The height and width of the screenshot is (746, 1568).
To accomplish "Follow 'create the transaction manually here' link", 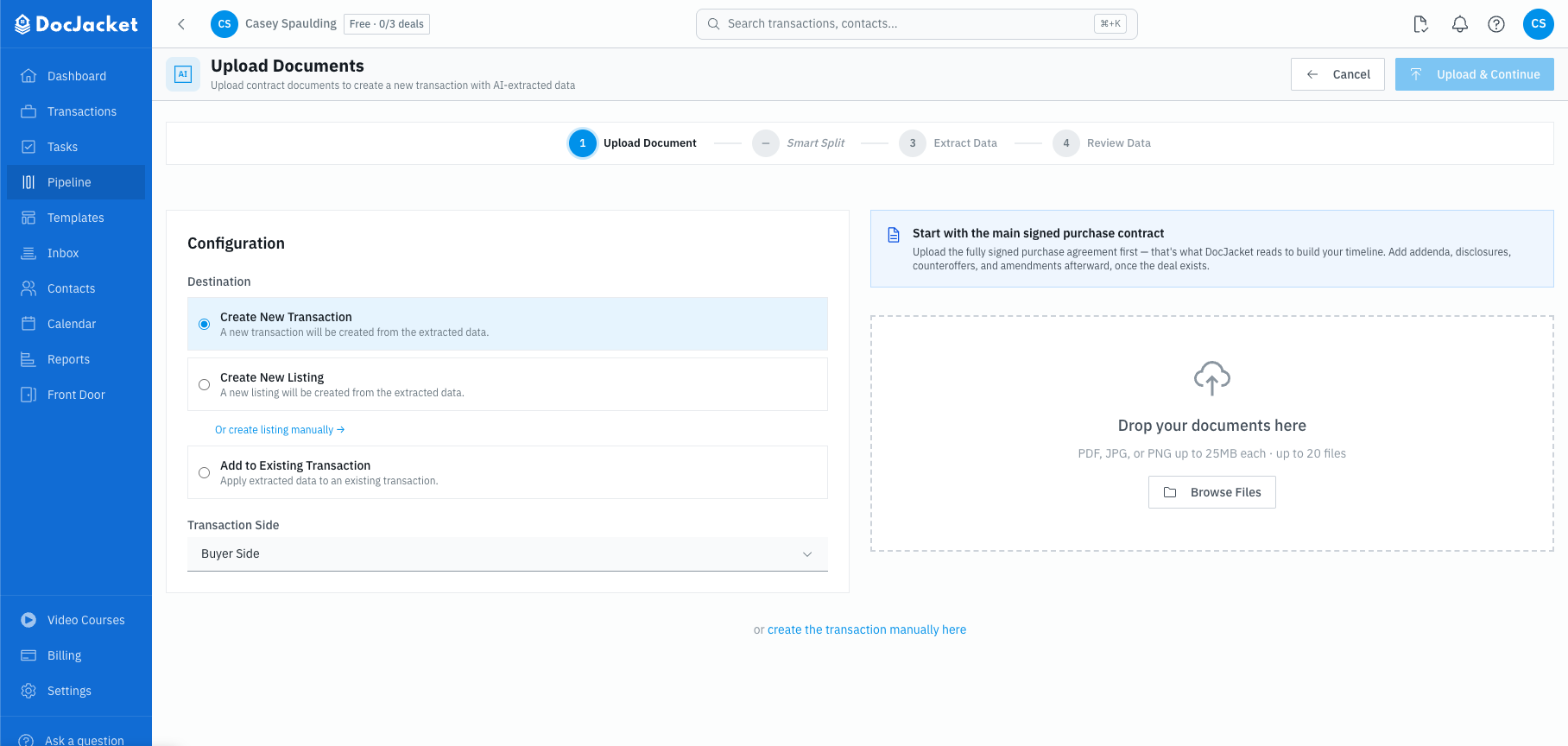I will point(867,630).
